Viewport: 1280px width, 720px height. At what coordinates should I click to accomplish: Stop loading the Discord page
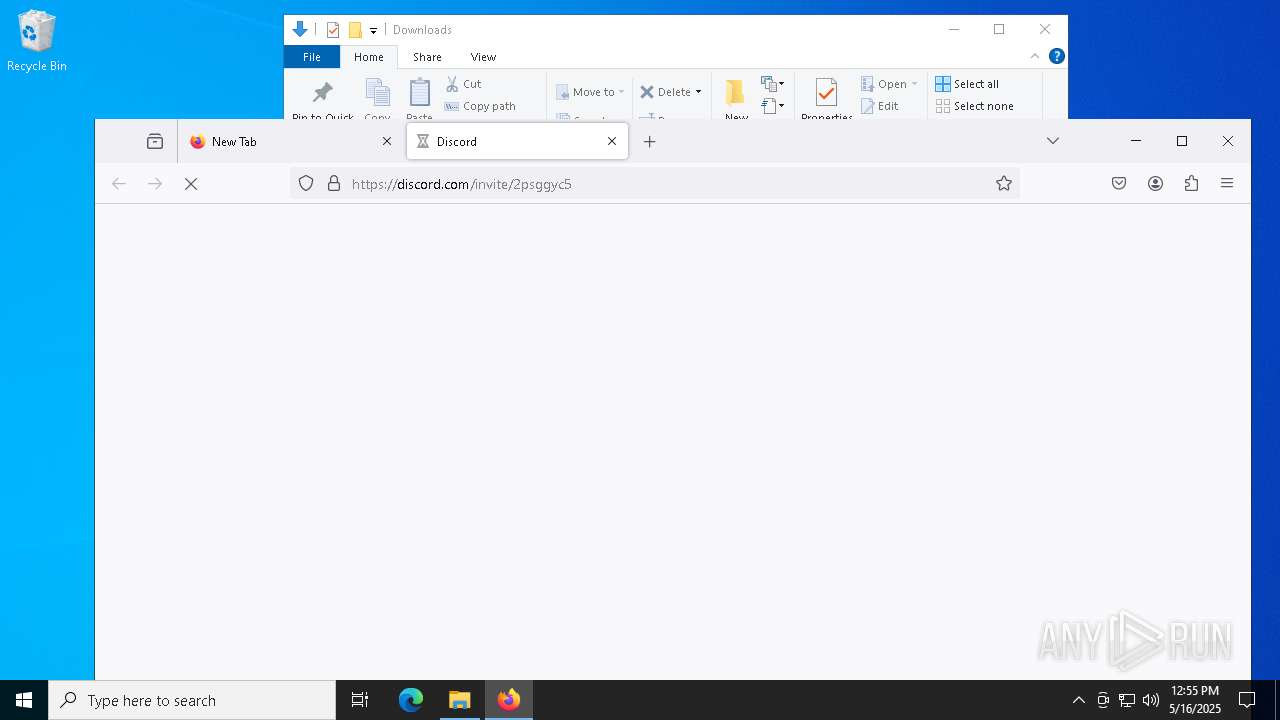[191, 183]
